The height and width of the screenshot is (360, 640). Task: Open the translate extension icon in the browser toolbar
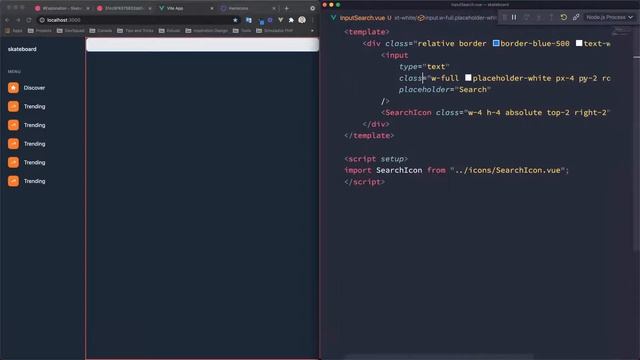pyautogui.click(x=249, y=20)
